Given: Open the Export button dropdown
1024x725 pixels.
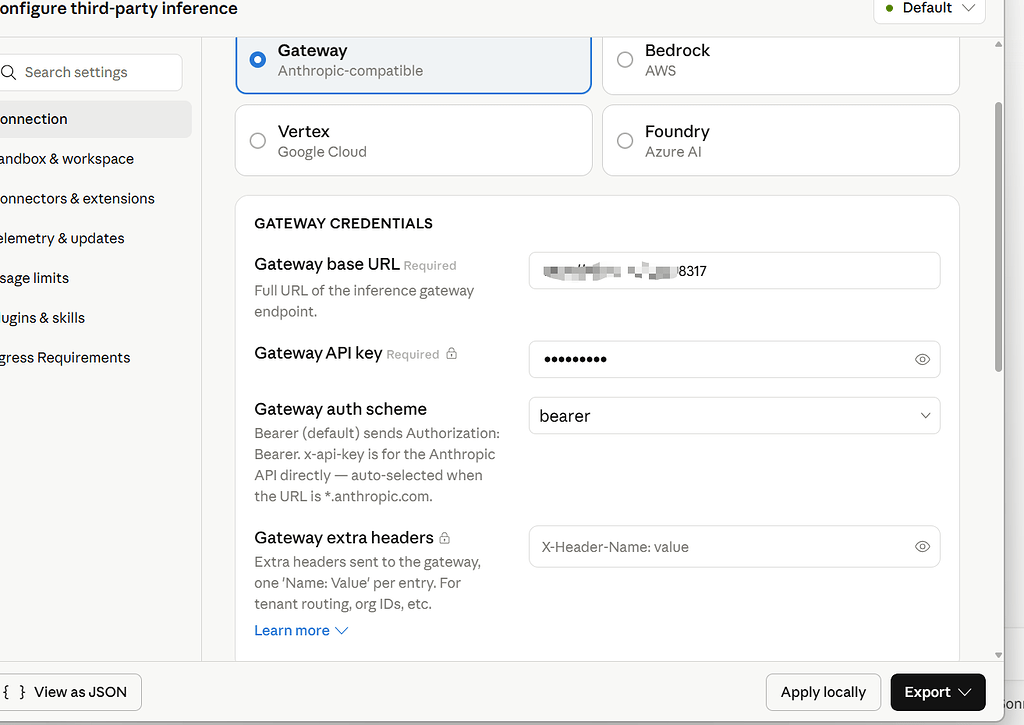Looking at the screenshot, I should click(x=938, y=692).
